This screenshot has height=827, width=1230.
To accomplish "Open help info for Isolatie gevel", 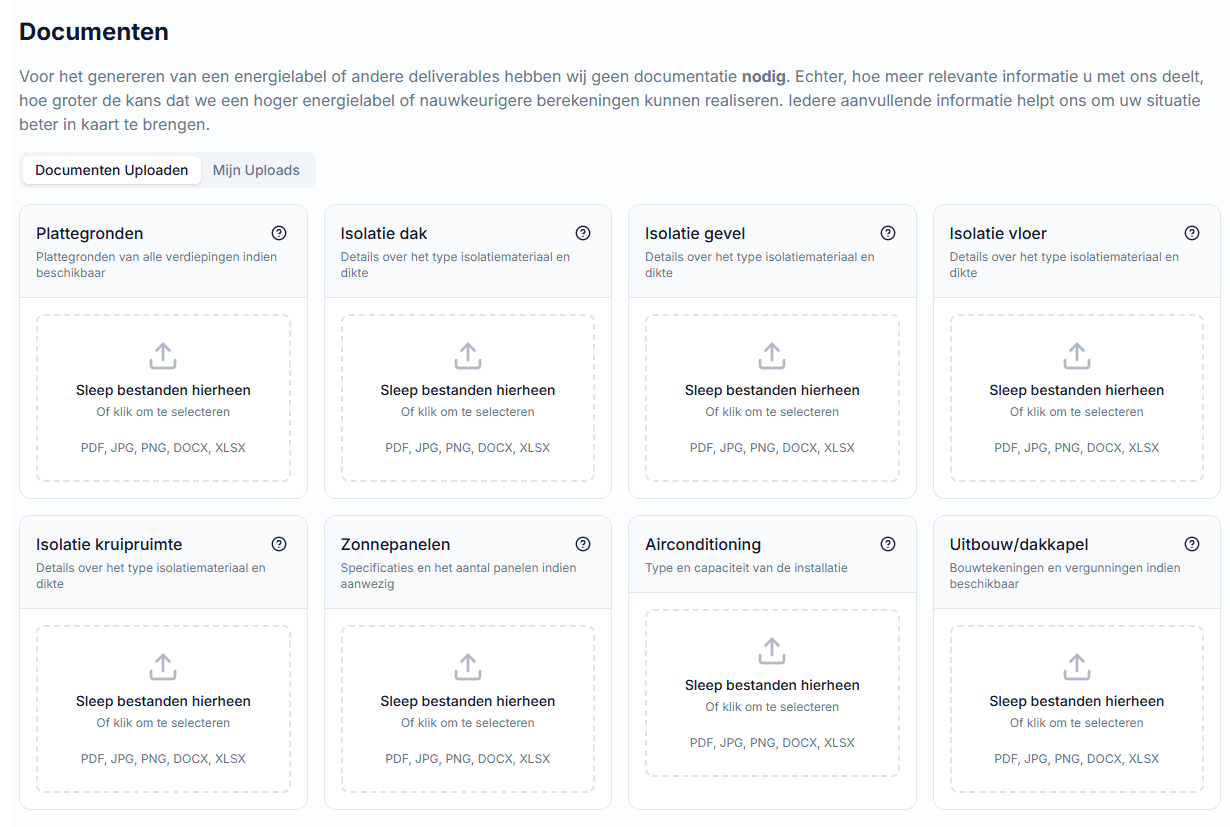I will [x=888, y=233].
